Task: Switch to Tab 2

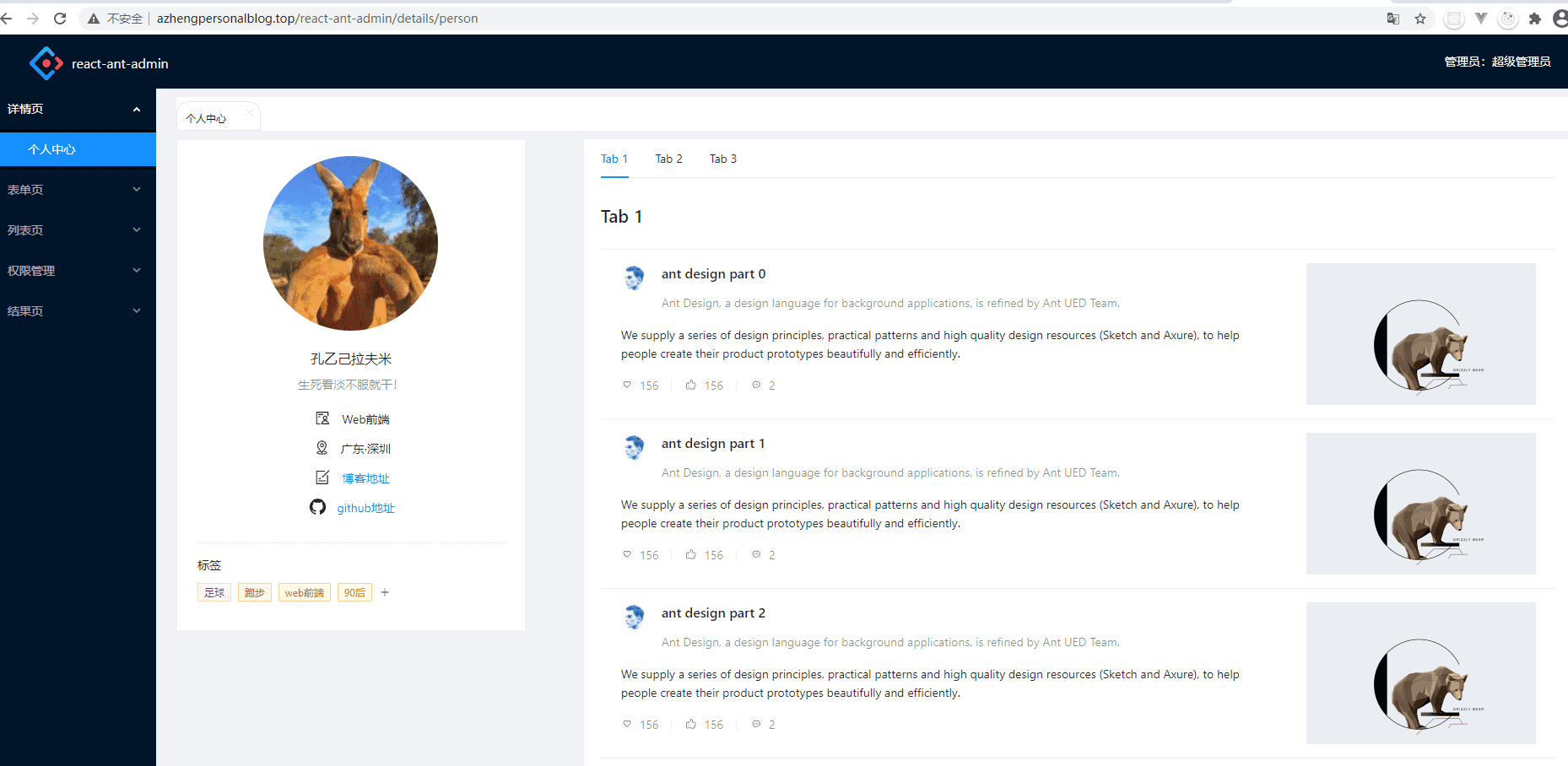Action: [669, 159]
